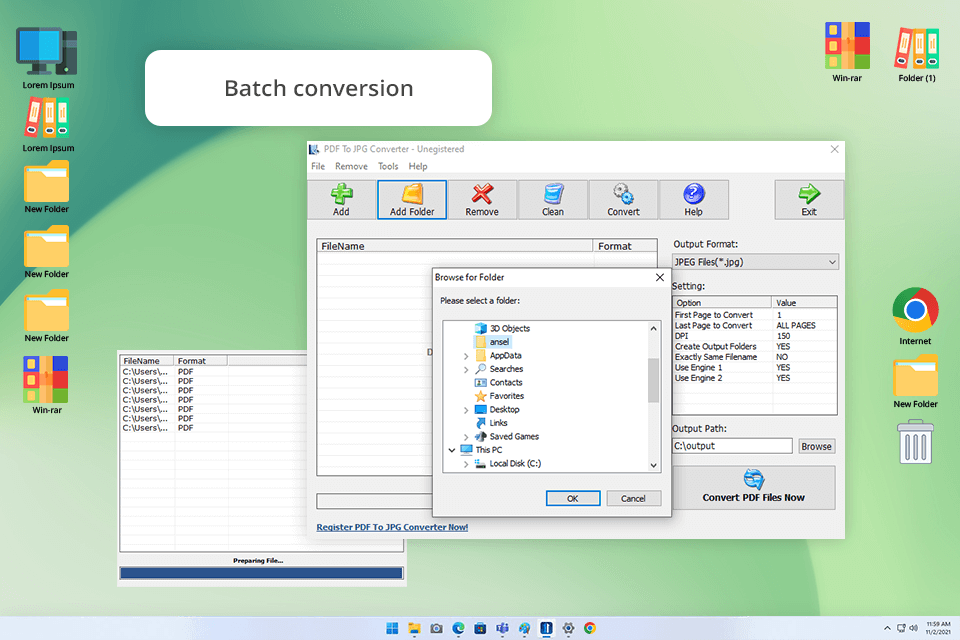
Task: Open the Tools menu
Action: click(388, 166)
